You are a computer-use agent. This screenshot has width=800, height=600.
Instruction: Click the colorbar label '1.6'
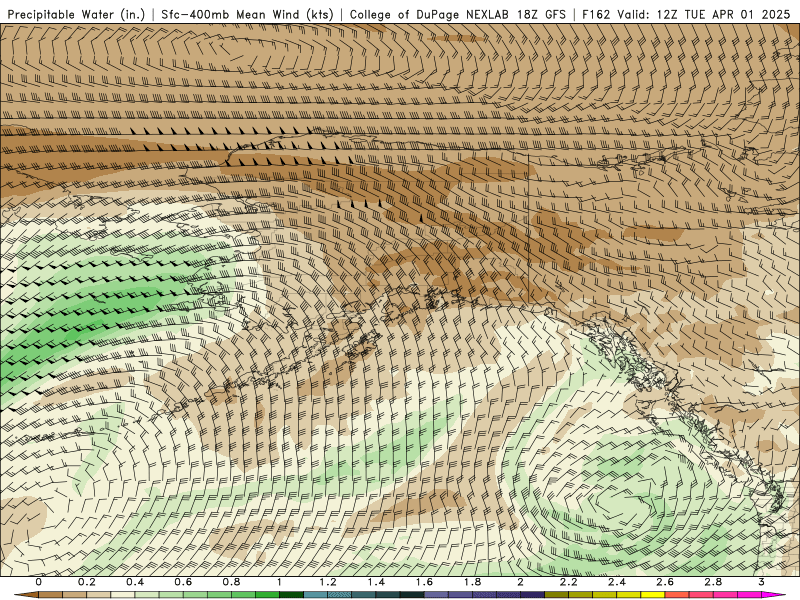pyautogui.click(x=424, y=582)
